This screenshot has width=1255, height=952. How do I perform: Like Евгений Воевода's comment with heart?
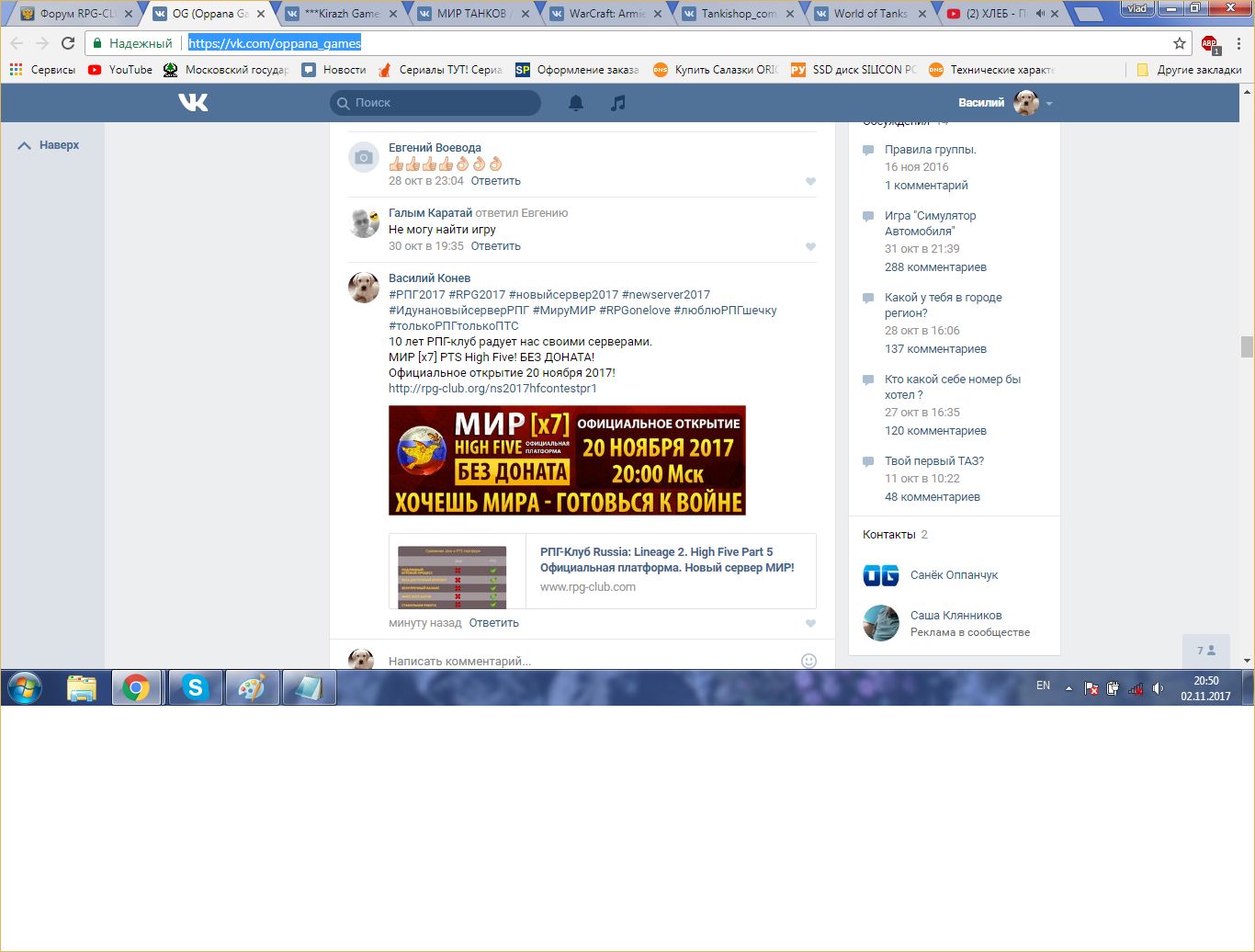(x=810, y=182)
